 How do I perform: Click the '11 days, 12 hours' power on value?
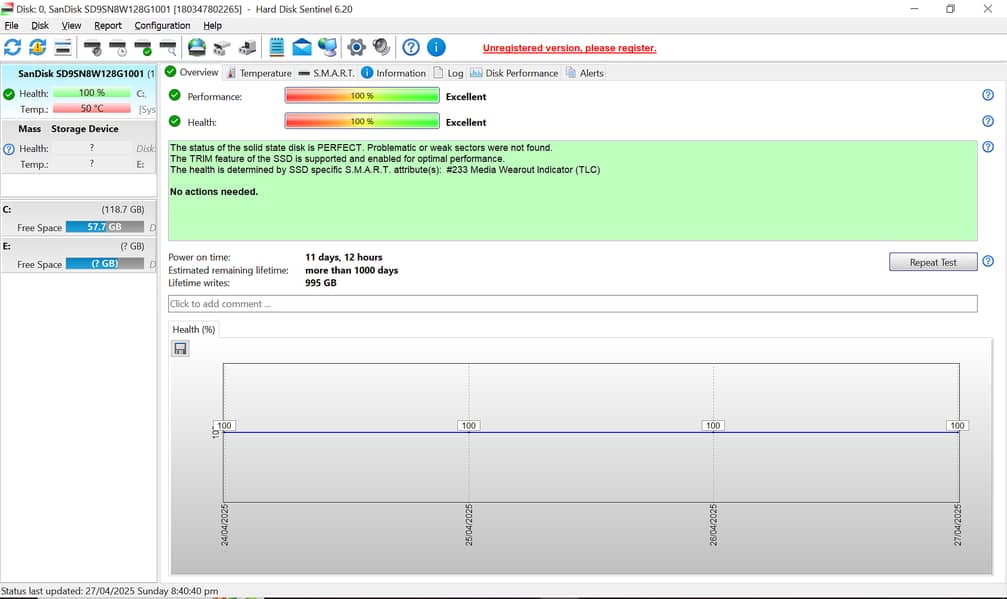(344, 257)
